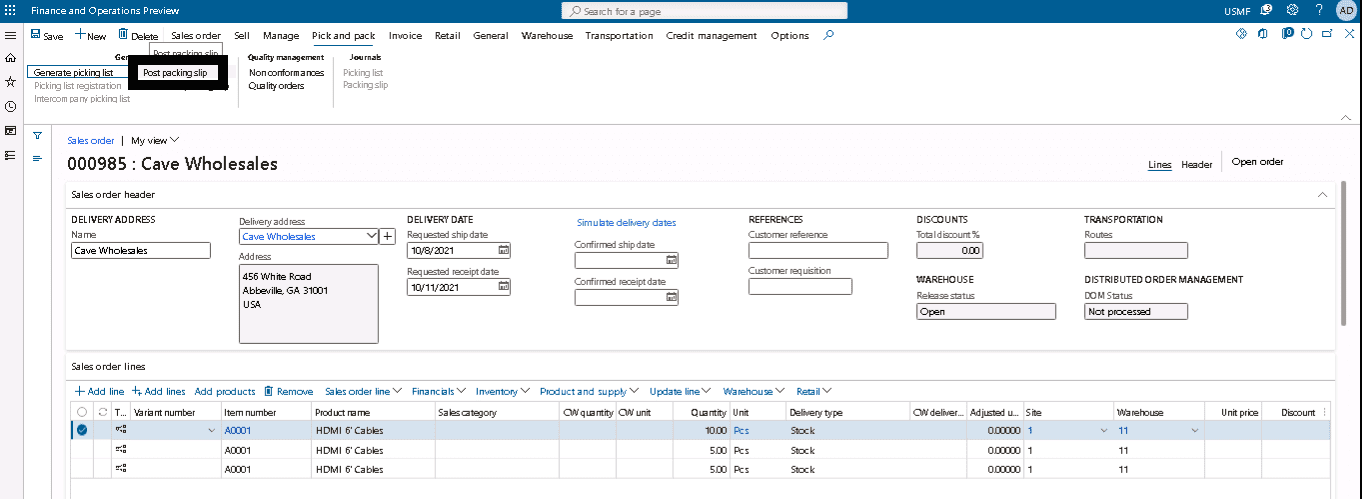Open Recent clock icon in sidebar
This screenshot has width=1362, height=499.
point(11,106)
